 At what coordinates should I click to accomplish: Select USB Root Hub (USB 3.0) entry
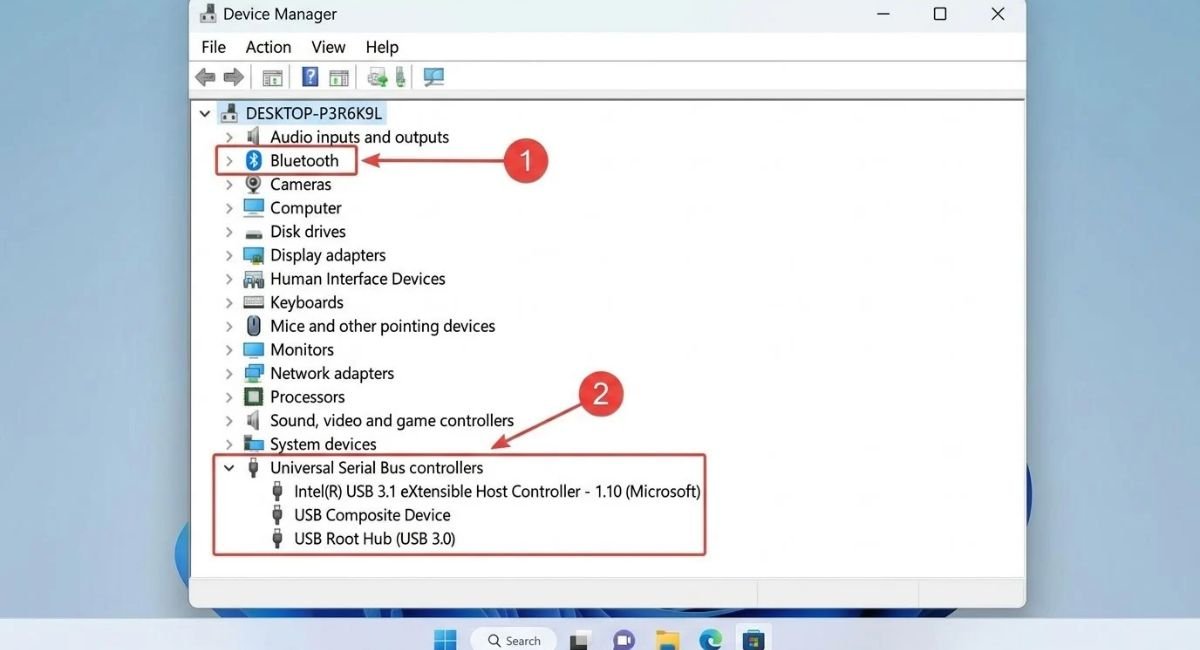(375, 539)
